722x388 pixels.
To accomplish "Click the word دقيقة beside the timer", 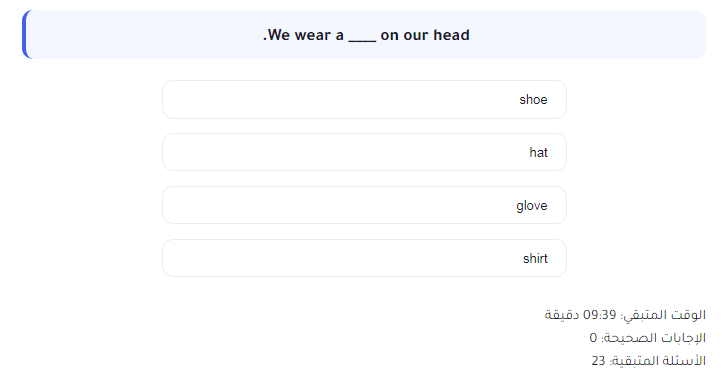I will [562, 315].
